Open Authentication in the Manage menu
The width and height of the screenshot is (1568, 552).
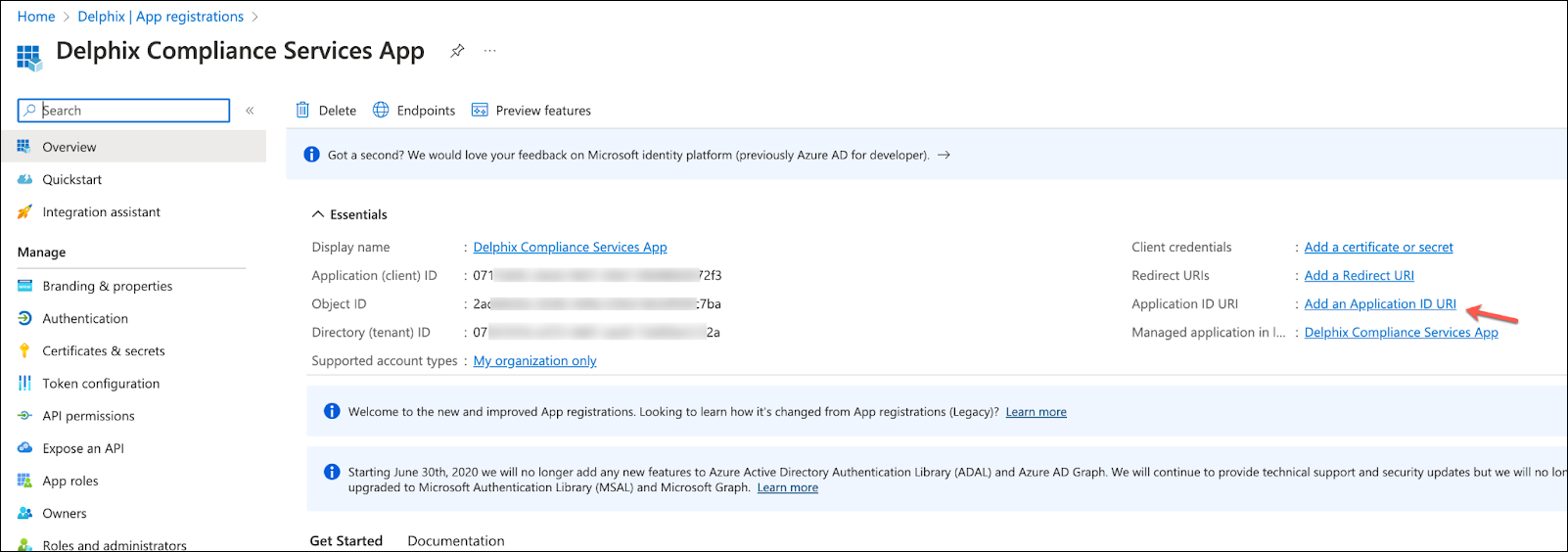coord(85,319)
